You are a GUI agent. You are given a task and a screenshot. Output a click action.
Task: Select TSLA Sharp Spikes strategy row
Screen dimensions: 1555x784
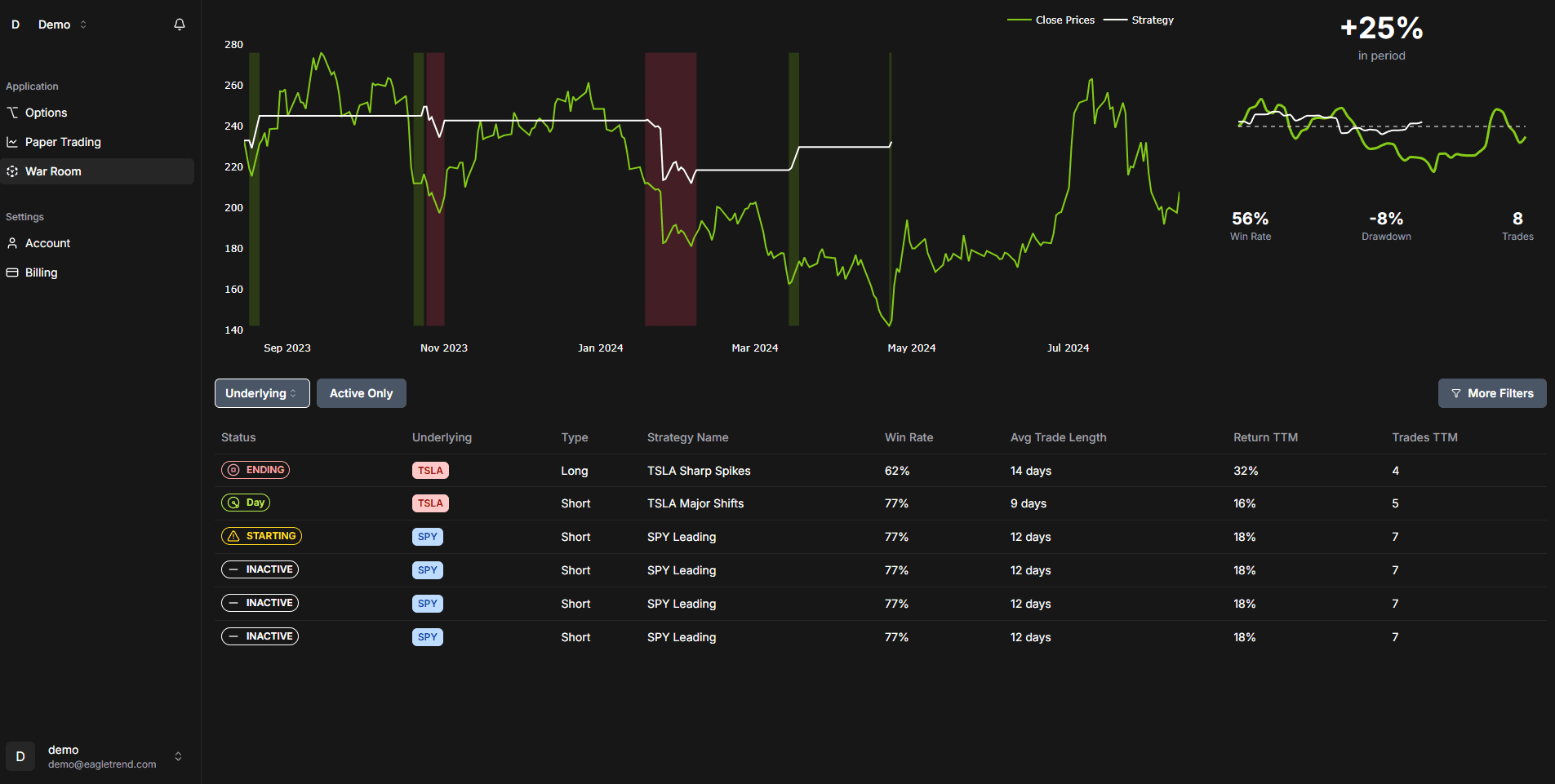(881, 471)
